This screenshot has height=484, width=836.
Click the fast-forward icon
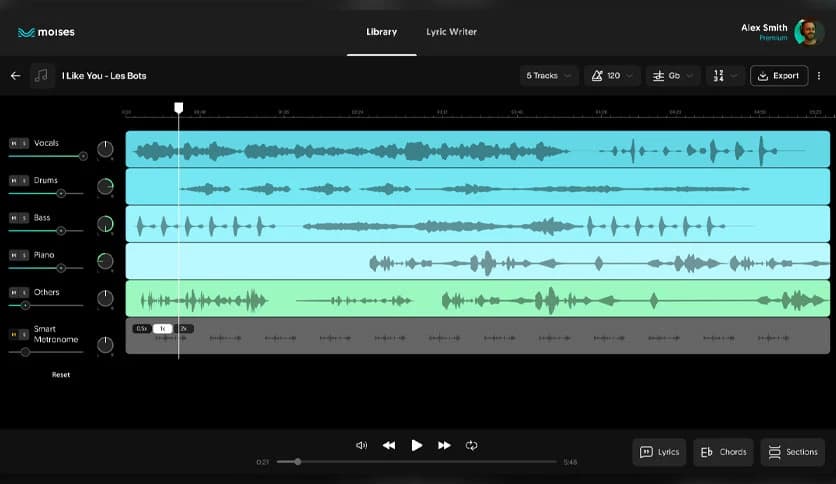click(444, 445)
